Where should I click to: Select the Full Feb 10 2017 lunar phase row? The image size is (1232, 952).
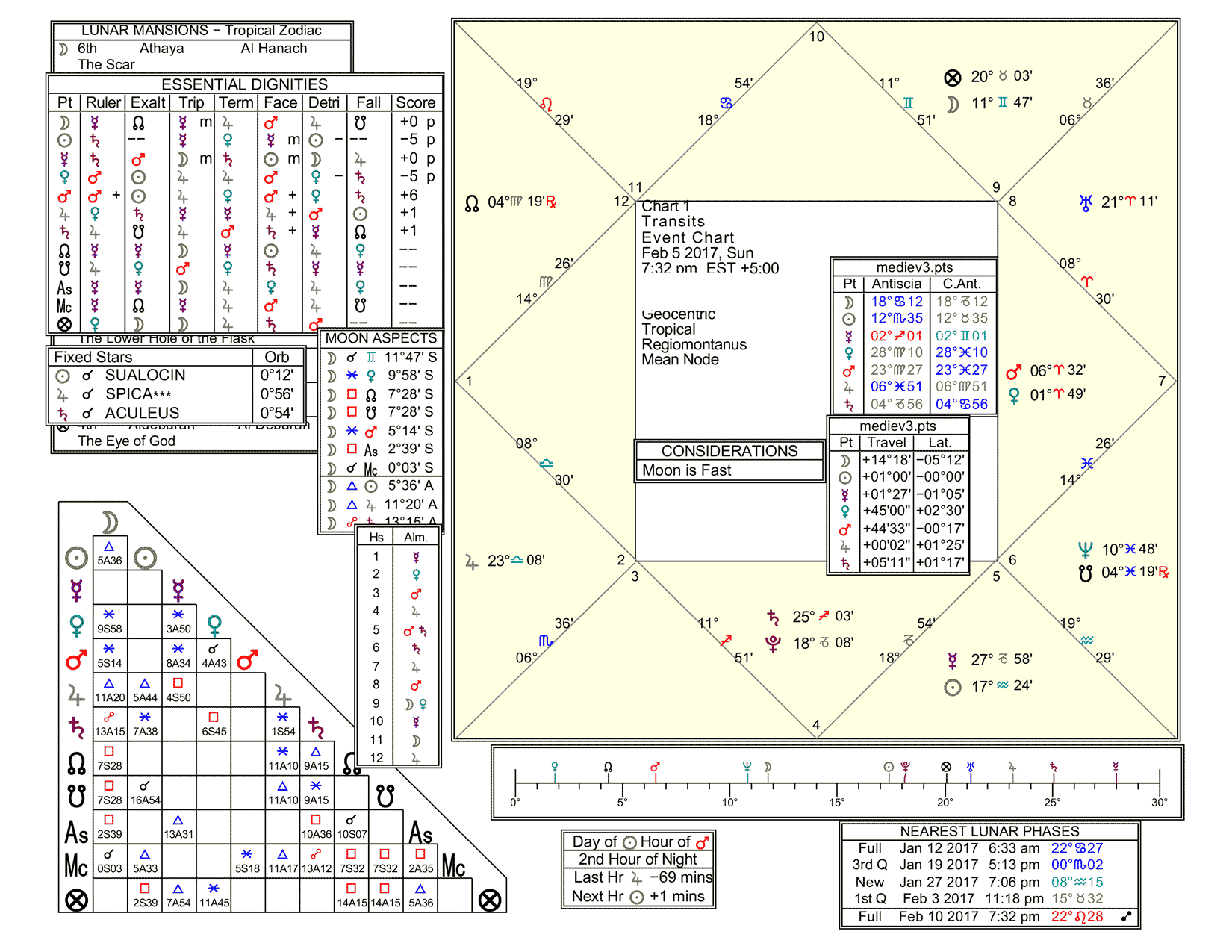(989, 917)
